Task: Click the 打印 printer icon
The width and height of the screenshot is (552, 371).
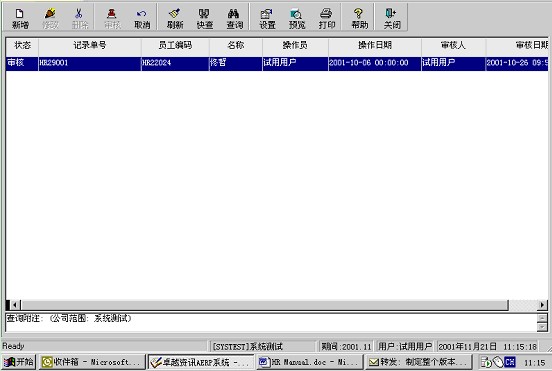Action: (326, 18)
